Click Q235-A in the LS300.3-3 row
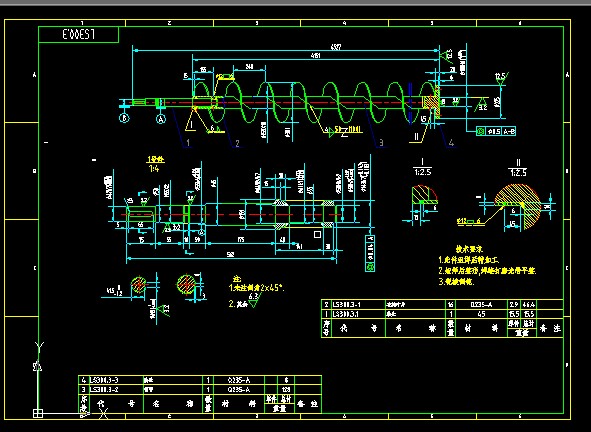 click(239, 380)
